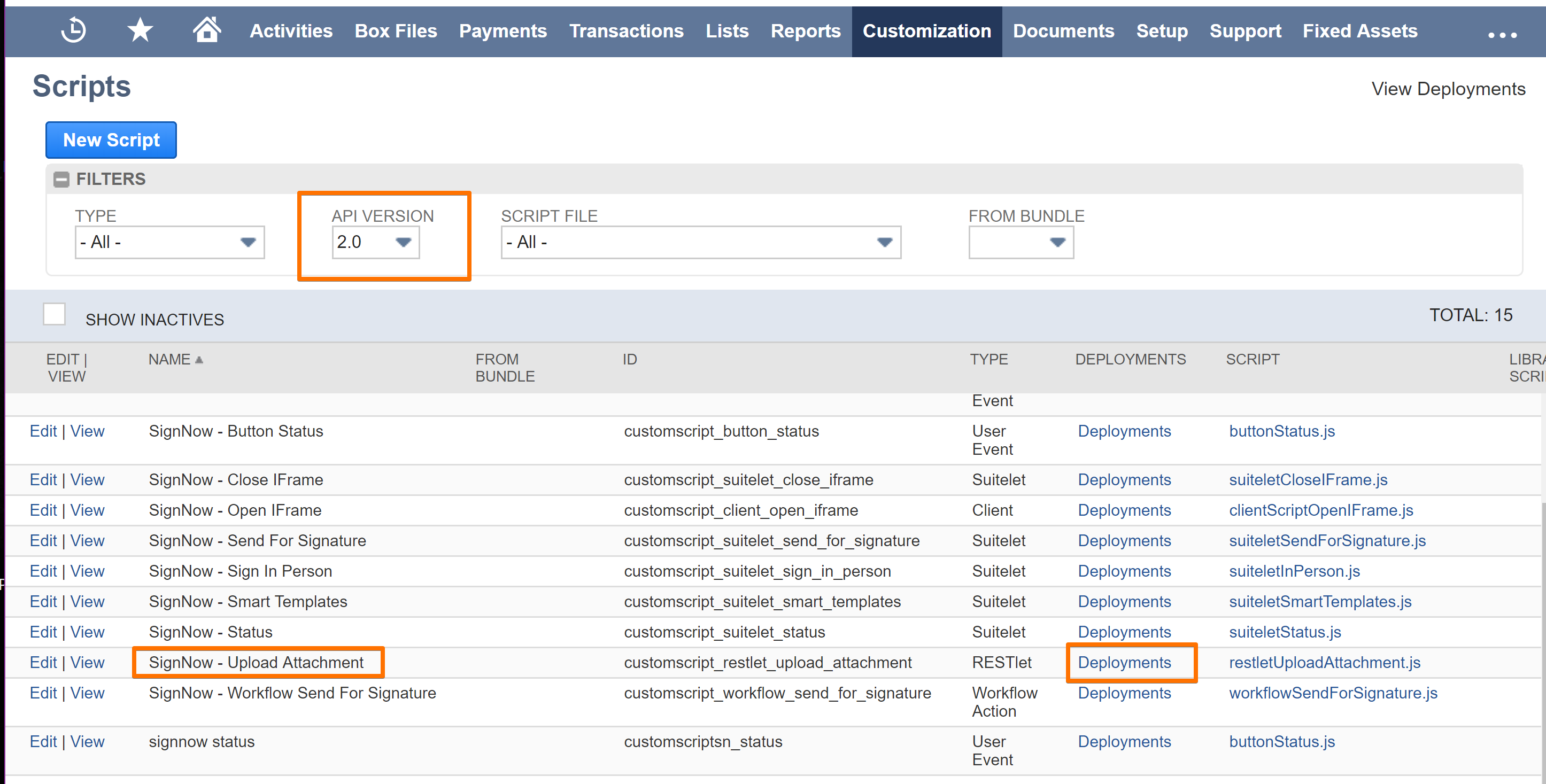Viewport: 1546px width, 784px height.
Task: Sort by the ID column header
Action: [x=630, y=360]
